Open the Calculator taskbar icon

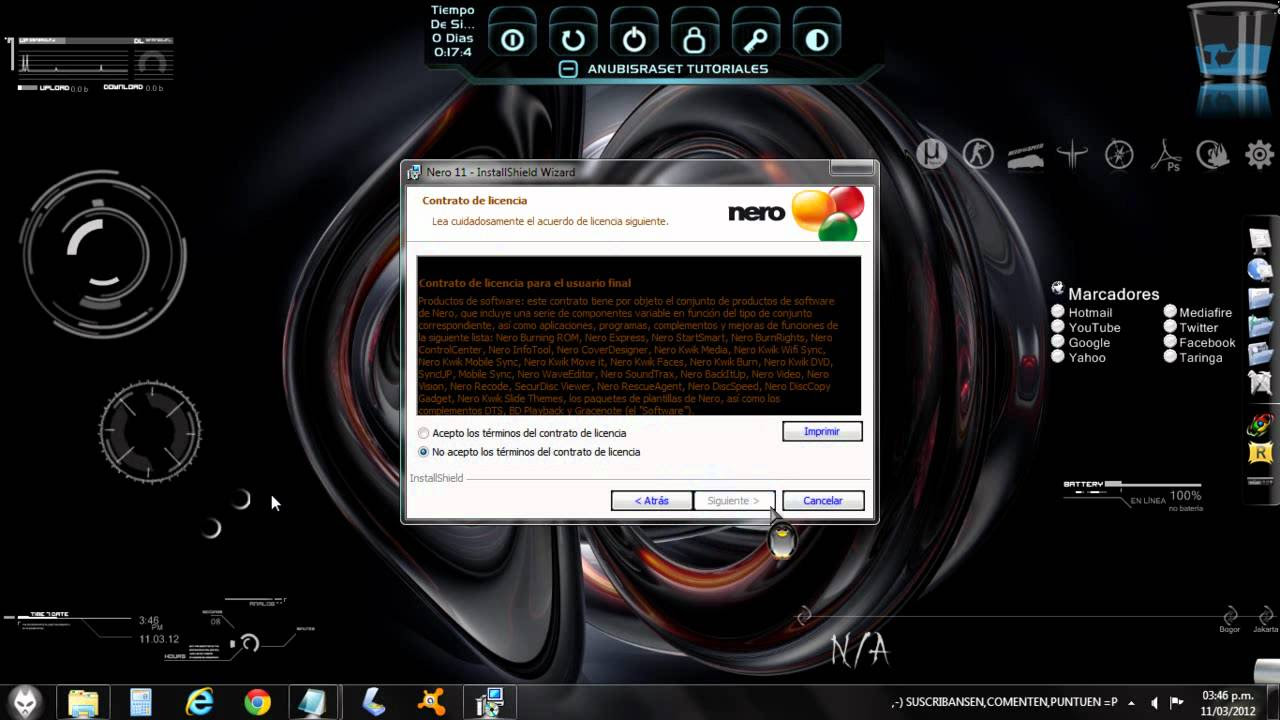coord(141,703)
